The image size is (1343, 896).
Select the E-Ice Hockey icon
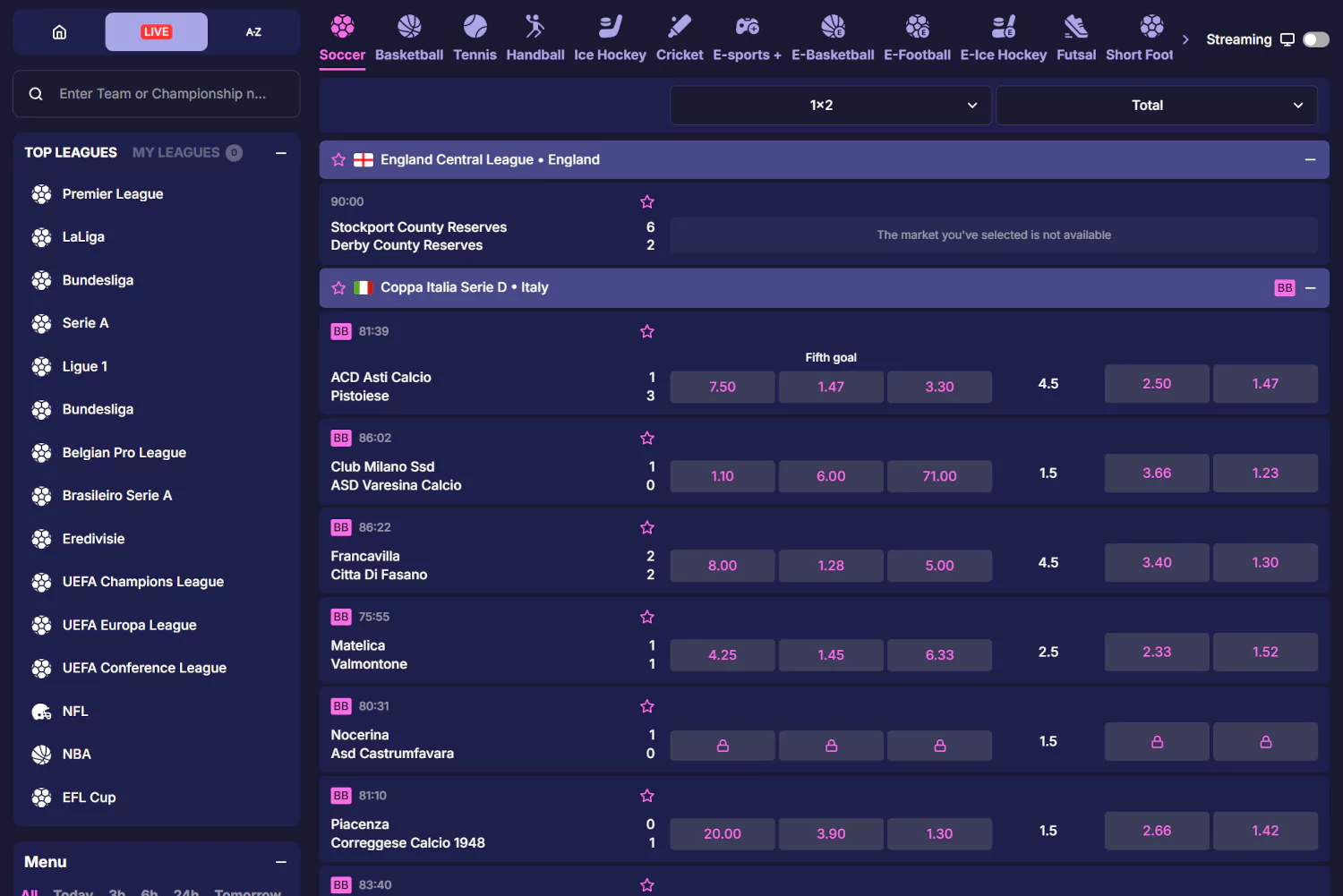tap(1004, 26)
